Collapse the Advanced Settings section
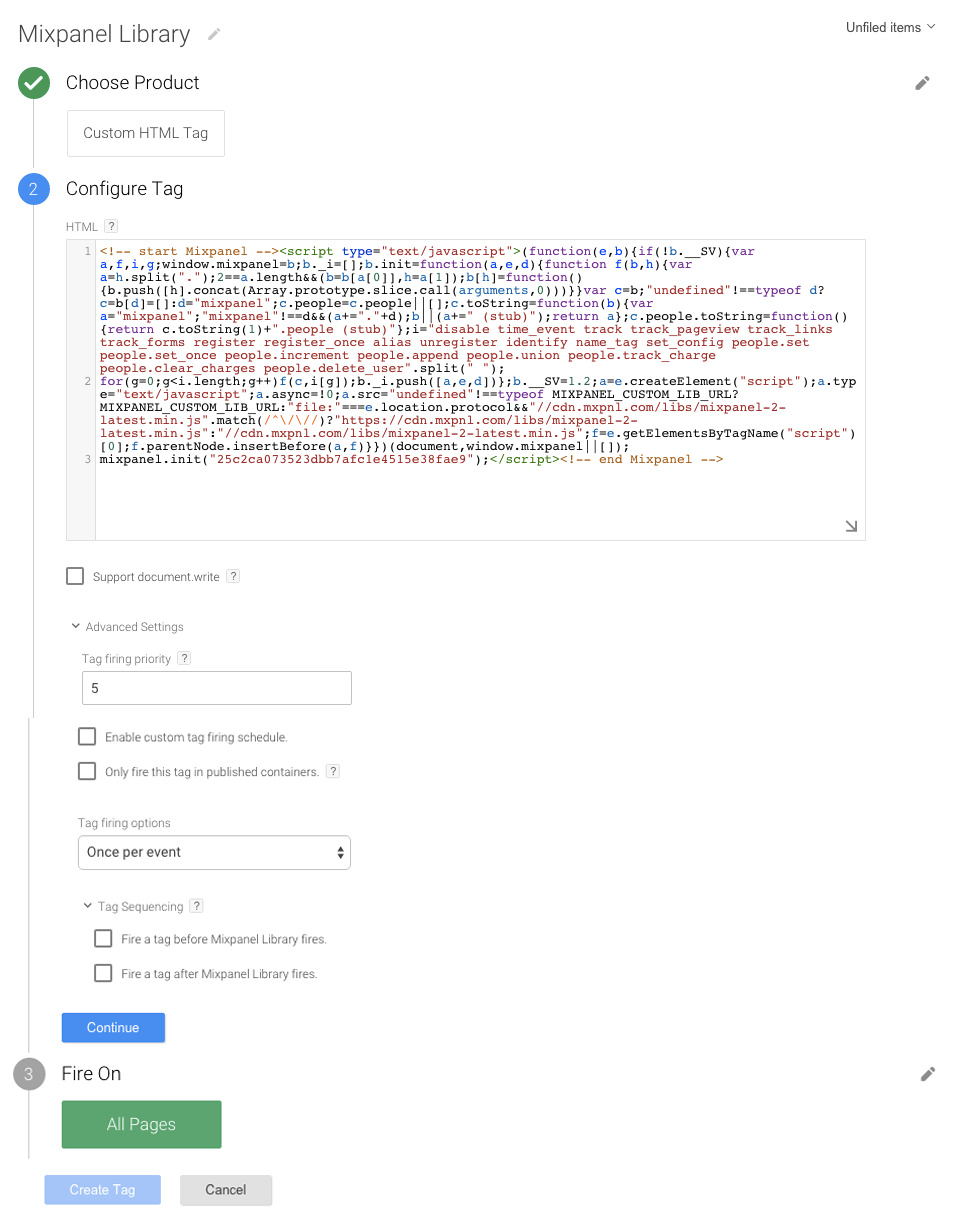 click(x=127, y=627)
